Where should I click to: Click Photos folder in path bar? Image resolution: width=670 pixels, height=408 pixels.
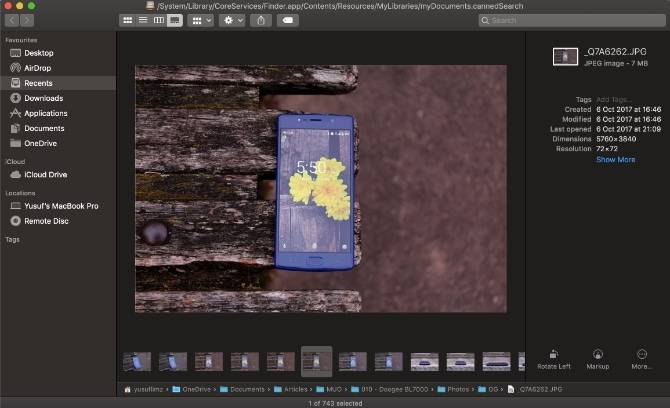[x=453, y=389]
